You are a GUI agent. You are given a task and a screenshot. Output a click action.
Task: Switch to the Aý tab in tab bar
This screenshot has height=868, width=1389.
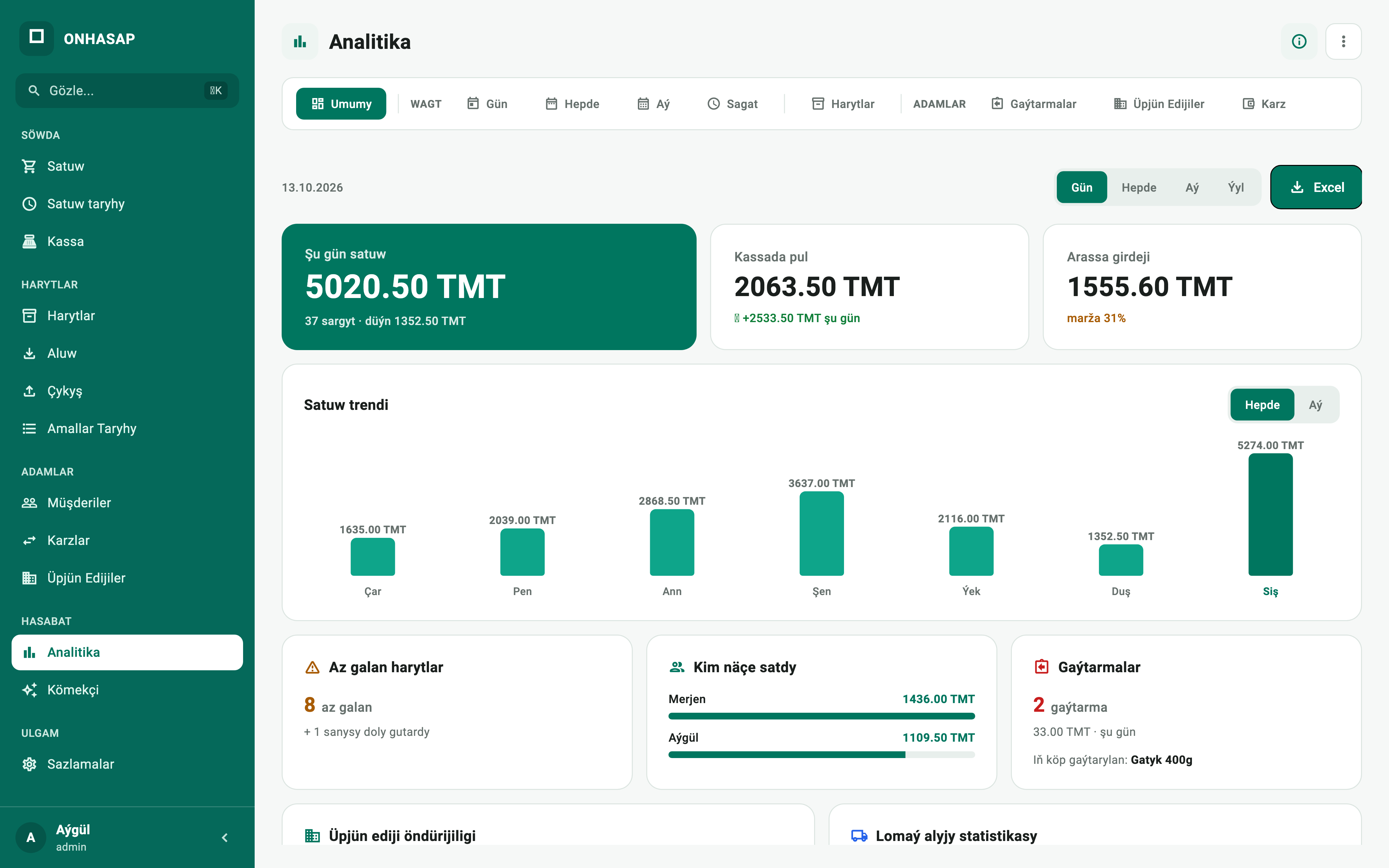coord(654,104)
